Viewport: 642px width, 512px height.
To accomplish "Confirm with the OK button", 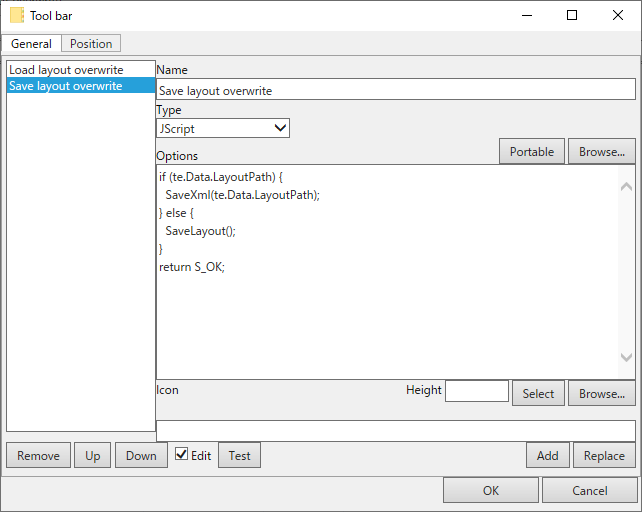I will [x=491, y=490].
